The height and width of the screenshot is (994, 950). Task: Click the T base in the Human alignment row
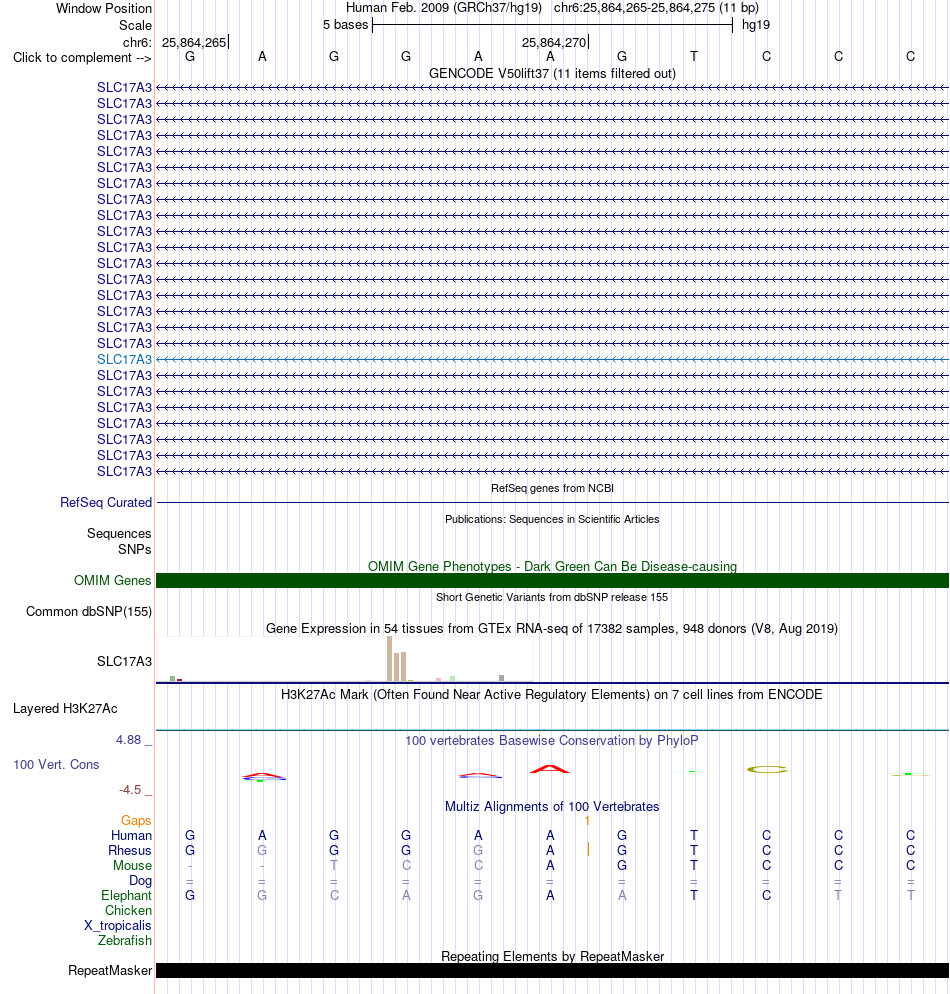pyautogui.click(x=694, y=836)
